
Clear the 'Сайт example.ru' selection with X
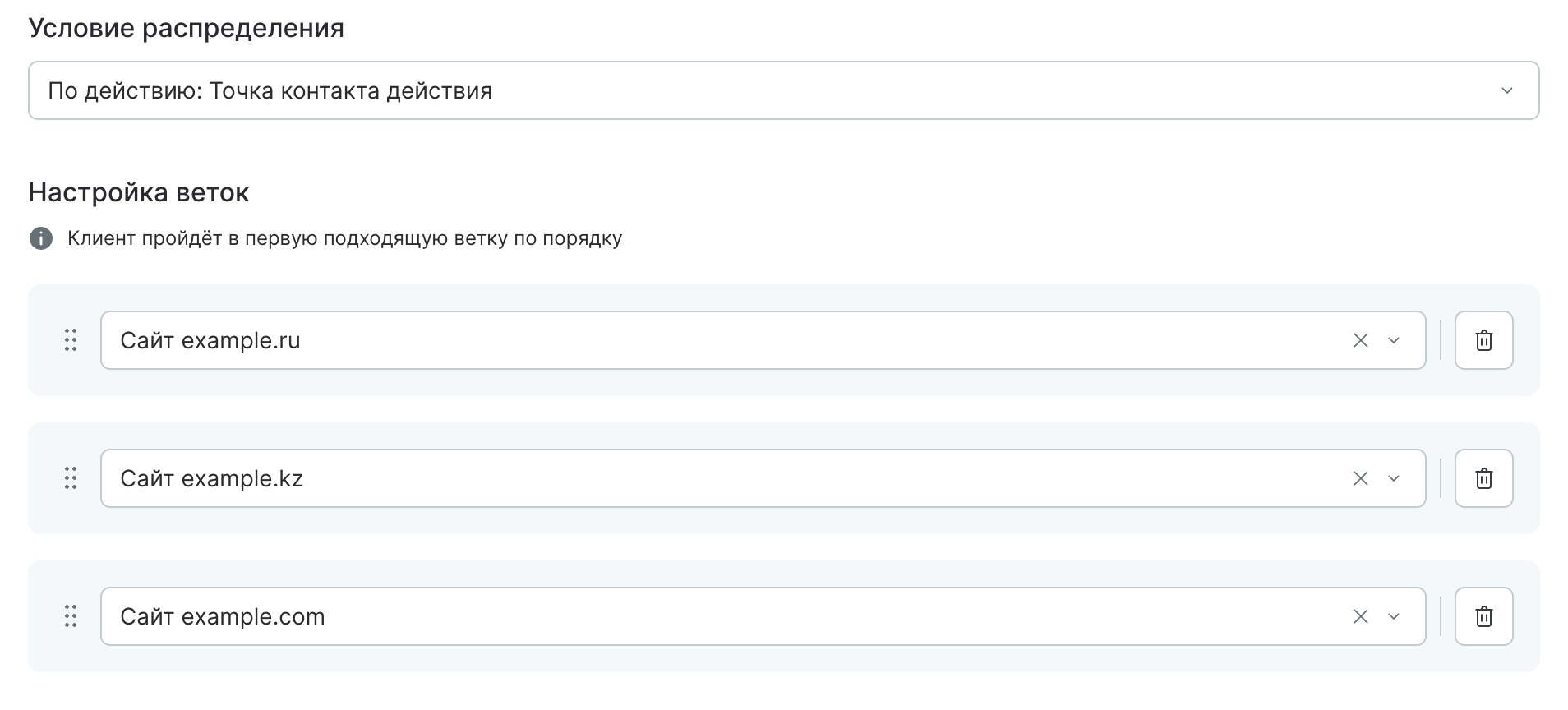[1361, 340]
